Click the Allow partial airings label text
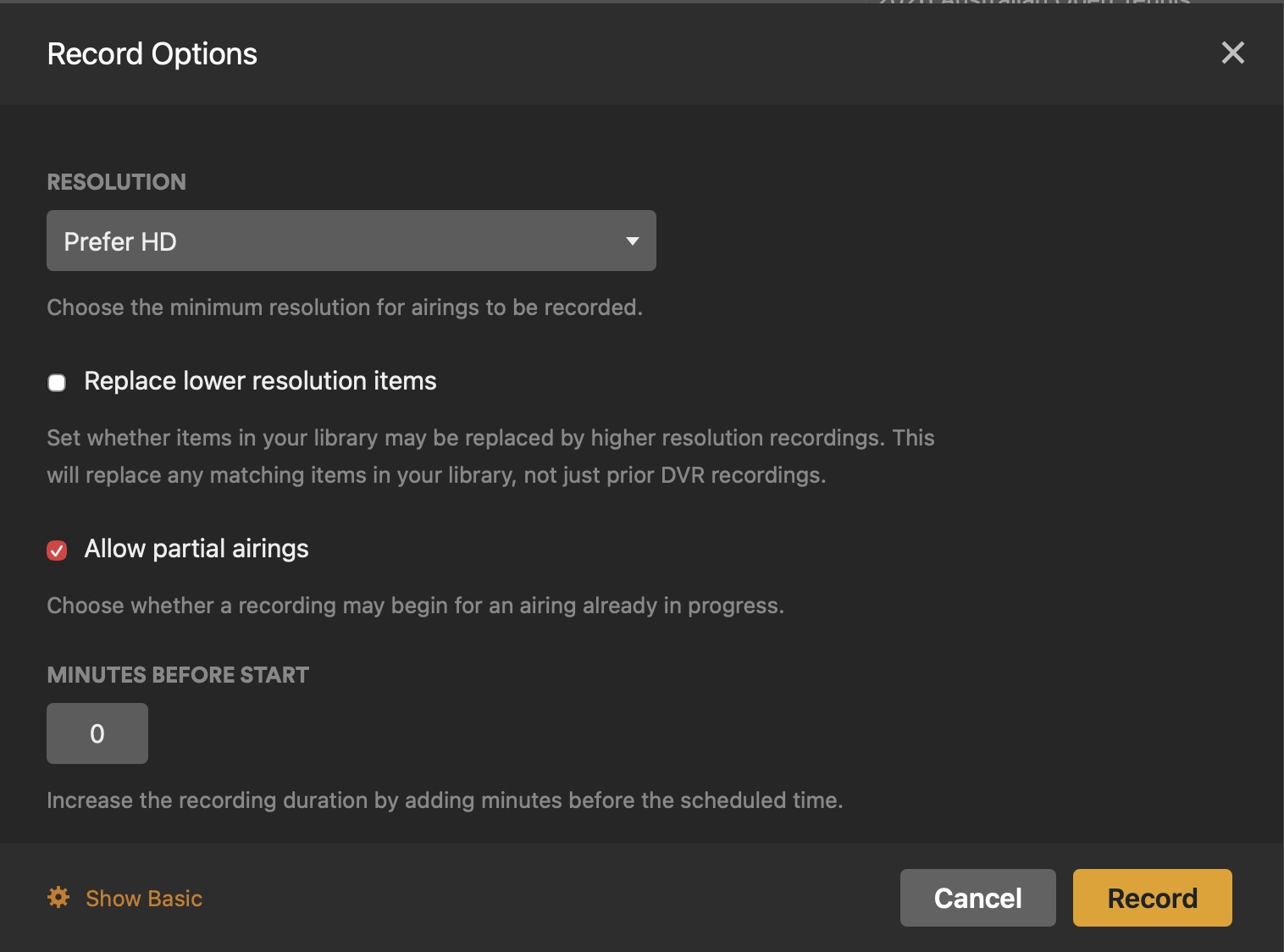 point(196,549)
